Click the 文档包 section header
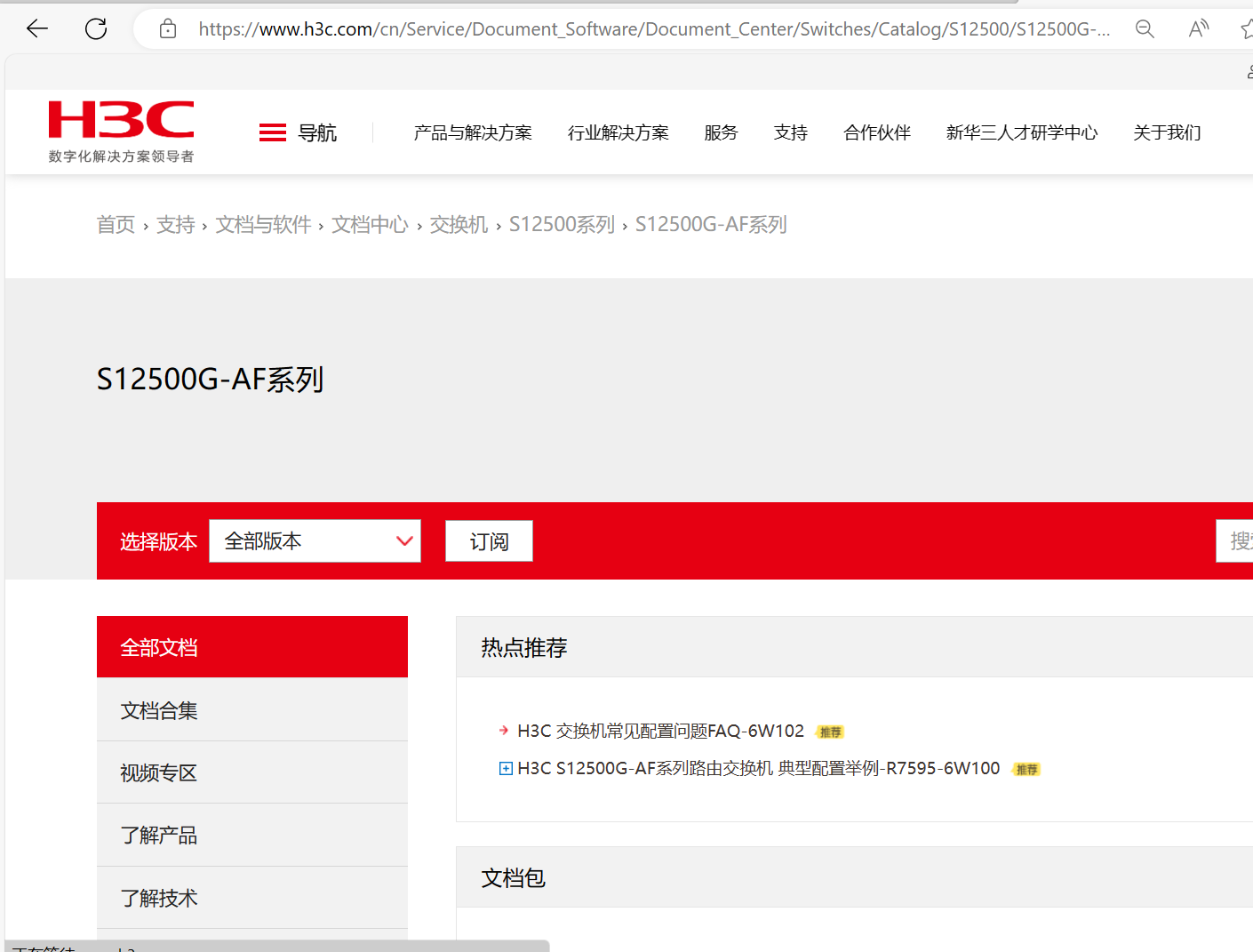Viewport: 1253px width, 952px height. click(514, 877)
